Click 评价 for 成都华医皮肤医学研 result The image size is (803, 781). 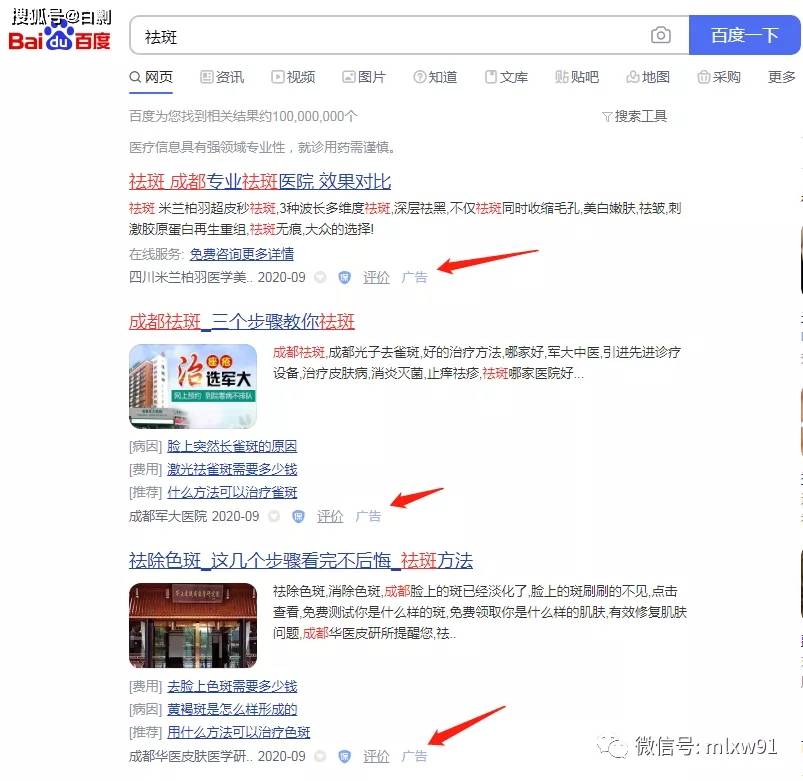[376, 756]
